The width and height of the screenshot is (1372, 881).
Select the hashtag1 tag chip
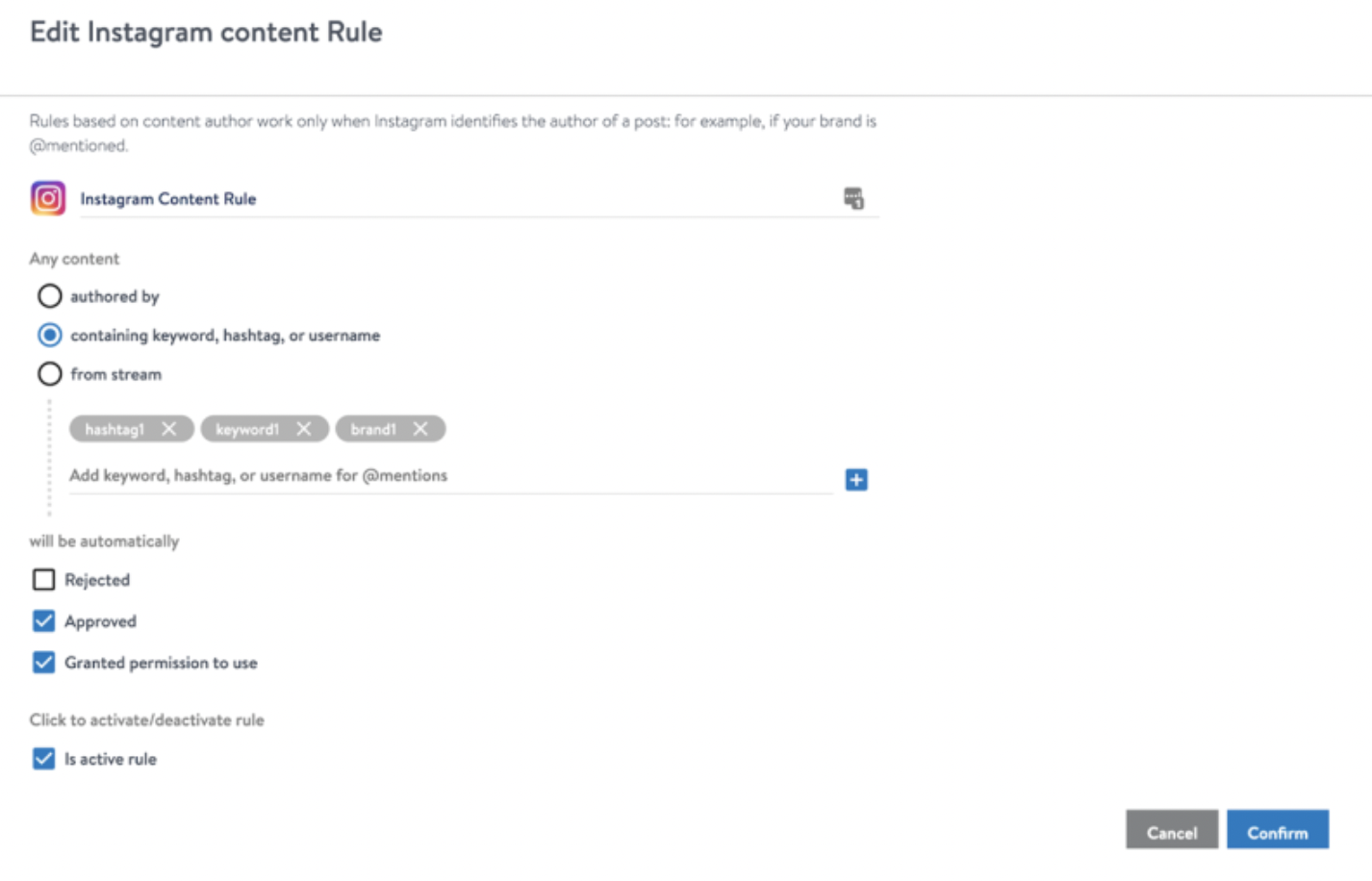point(115,429)
